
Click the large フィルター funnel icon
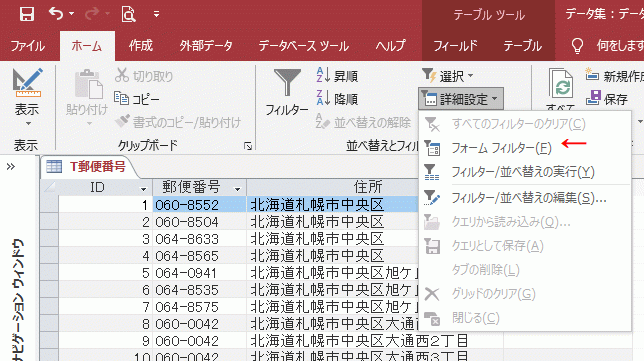tap(287, 83)
